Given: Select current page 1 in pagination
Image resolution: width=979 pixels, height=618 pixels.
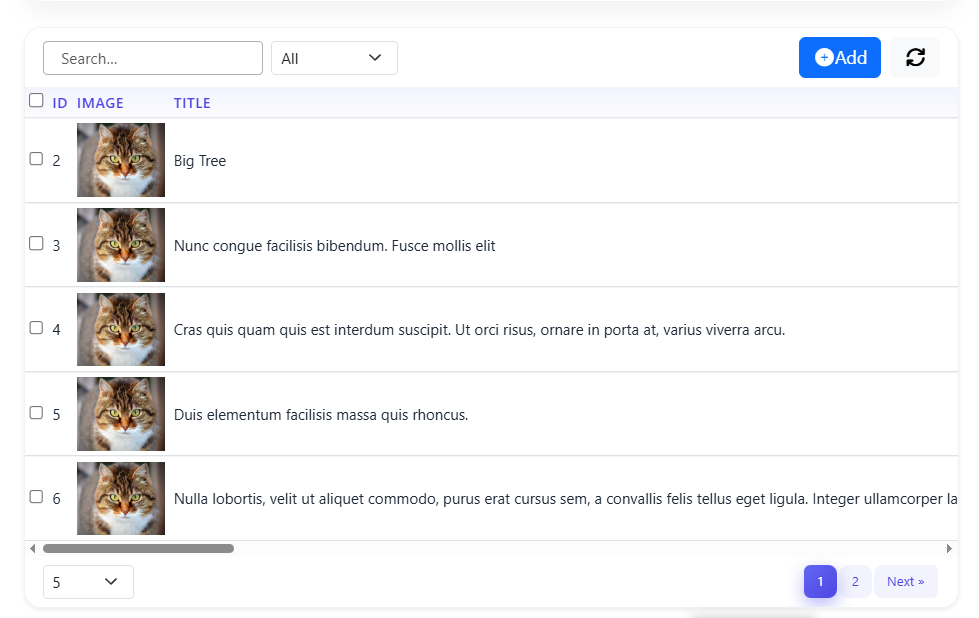Looking at the screenshot, I should point(820,582).
